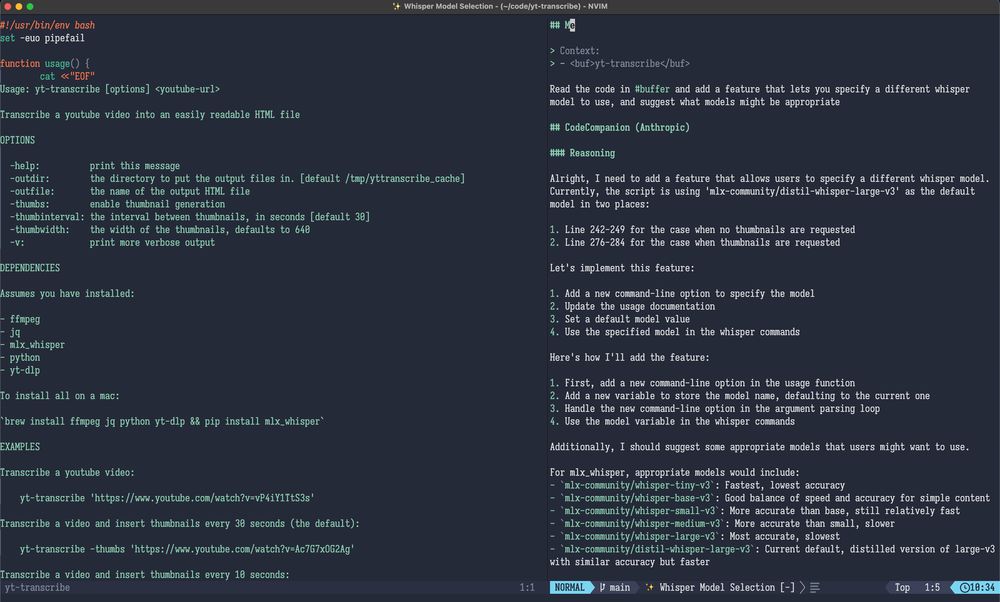The width and height of the screenshot is (1000, 602).
Task: Click the 'main' branch name in status line
Action: click(x=619, y=587)
